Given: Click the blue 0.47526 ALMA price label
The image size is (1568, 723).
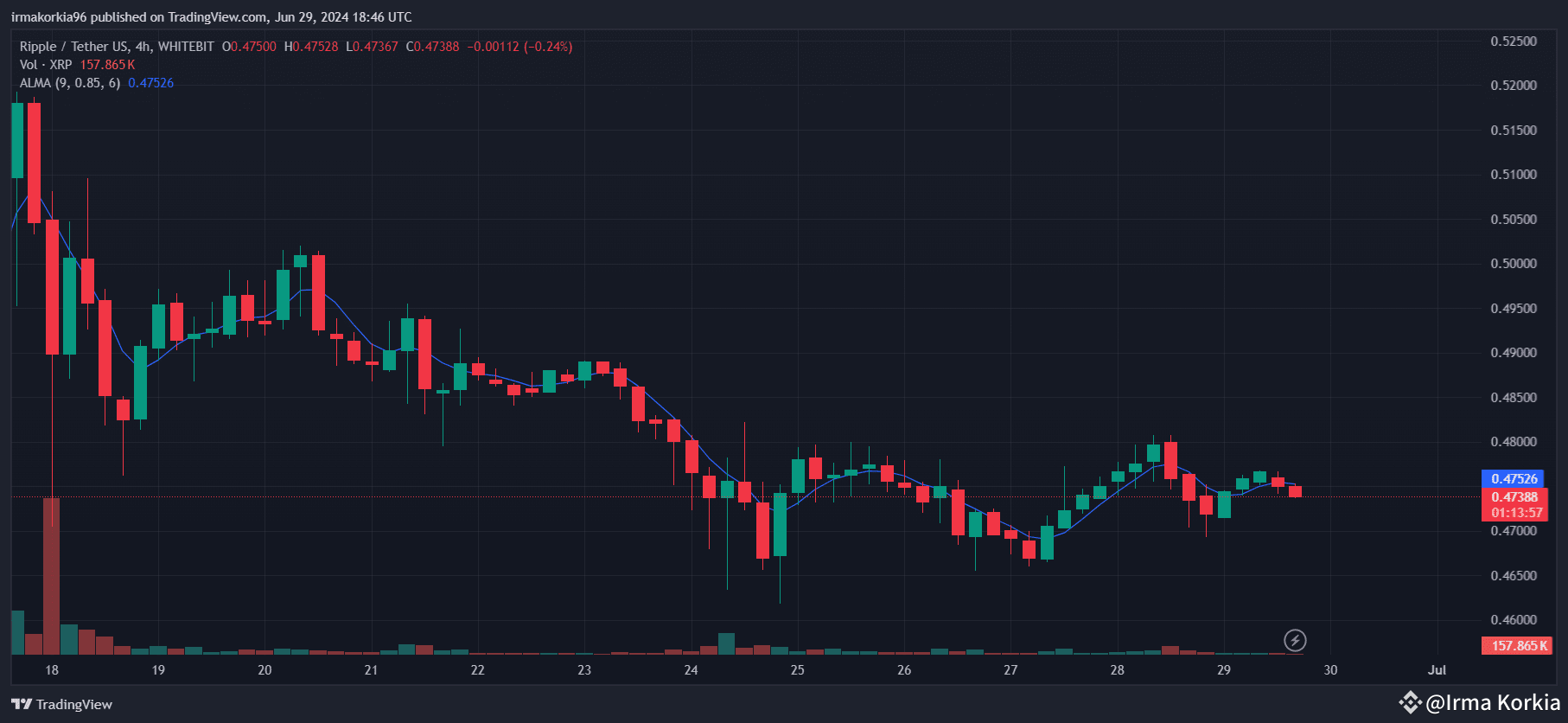Looking at the screenshot, I should (x=1514, y=479).
